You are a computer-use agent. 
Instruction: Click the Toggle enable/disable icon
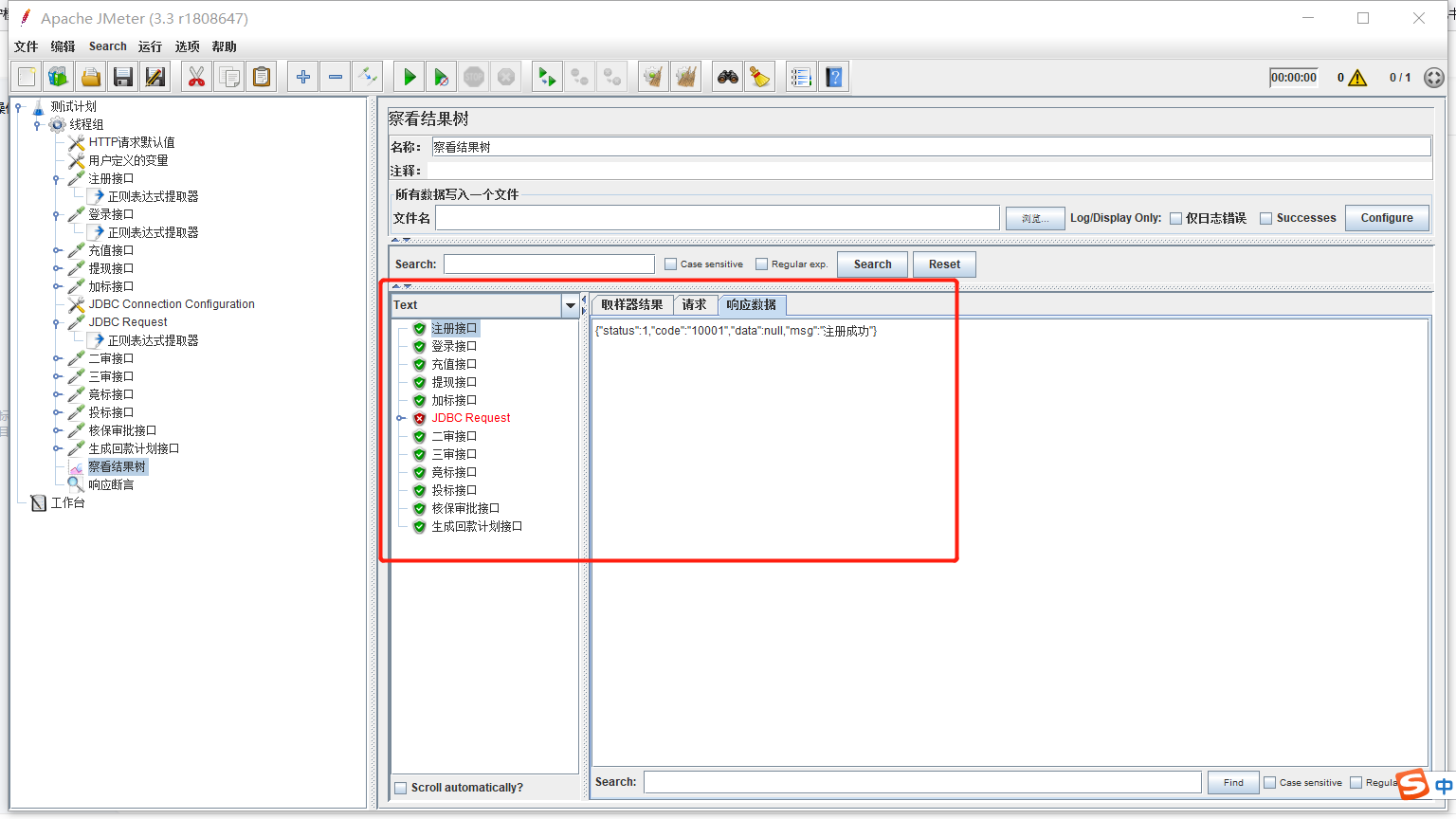(x=368, y=77)
